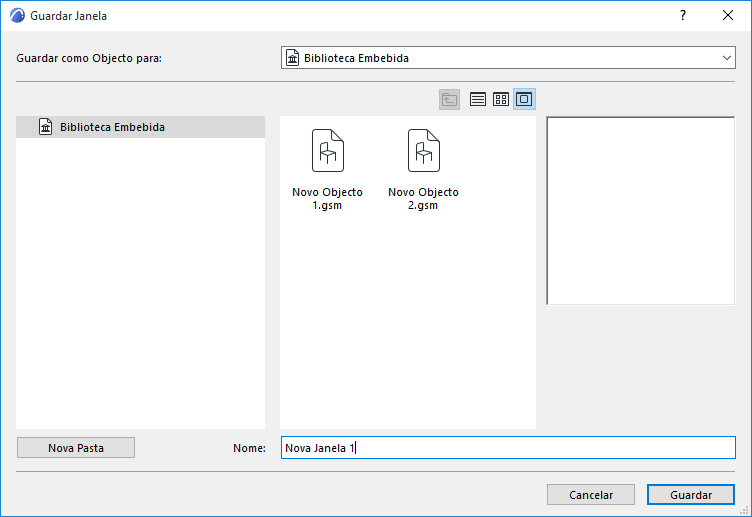Switch to list view icon
This screenshot has width=752, height=517.
click(478, 99)
